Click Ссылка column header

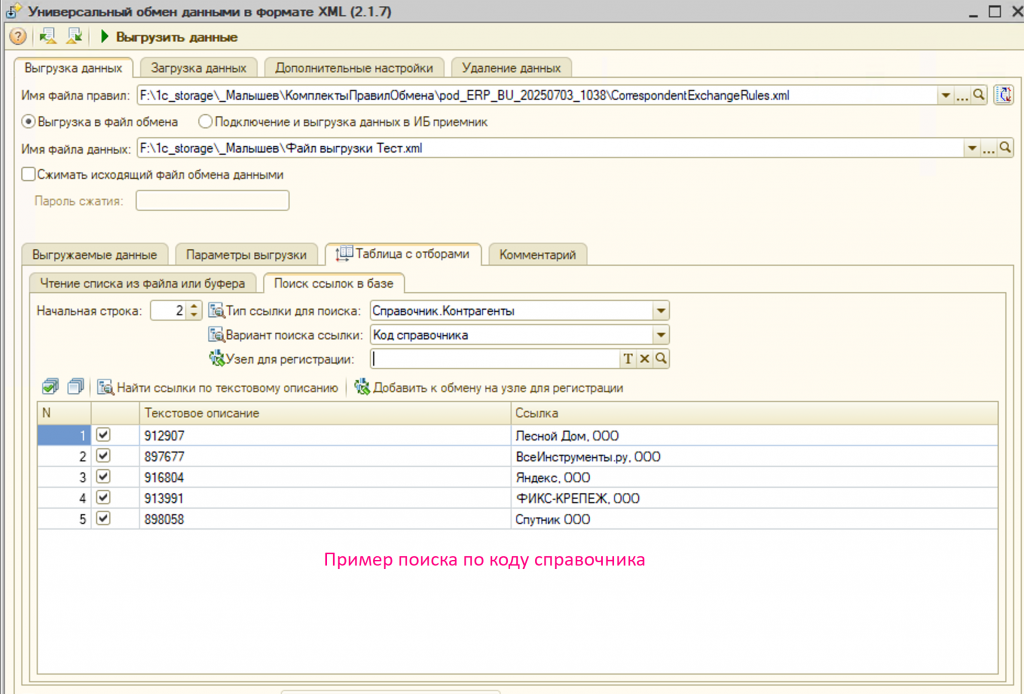pos(754,413)
